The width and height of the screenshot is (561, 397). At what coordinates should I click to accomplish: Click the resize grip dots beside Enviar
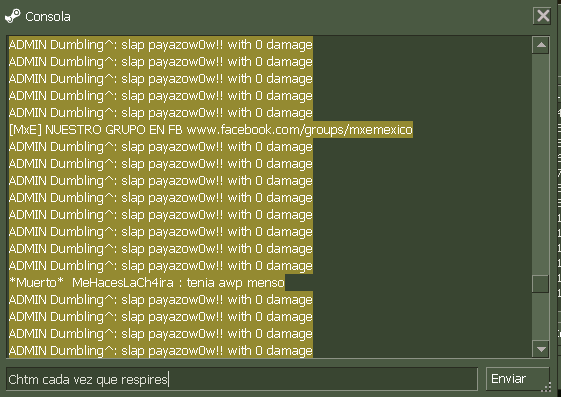(547, 387)
